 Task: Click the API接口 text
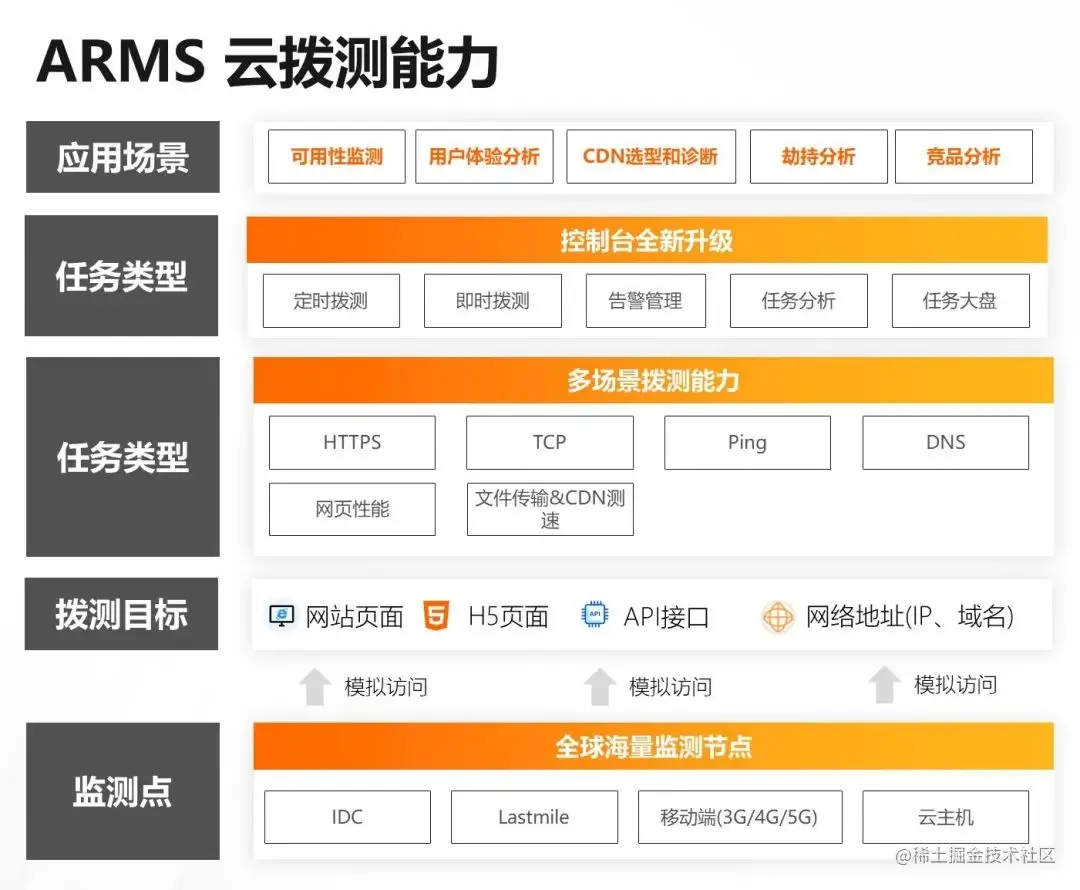tap(666, 617)
